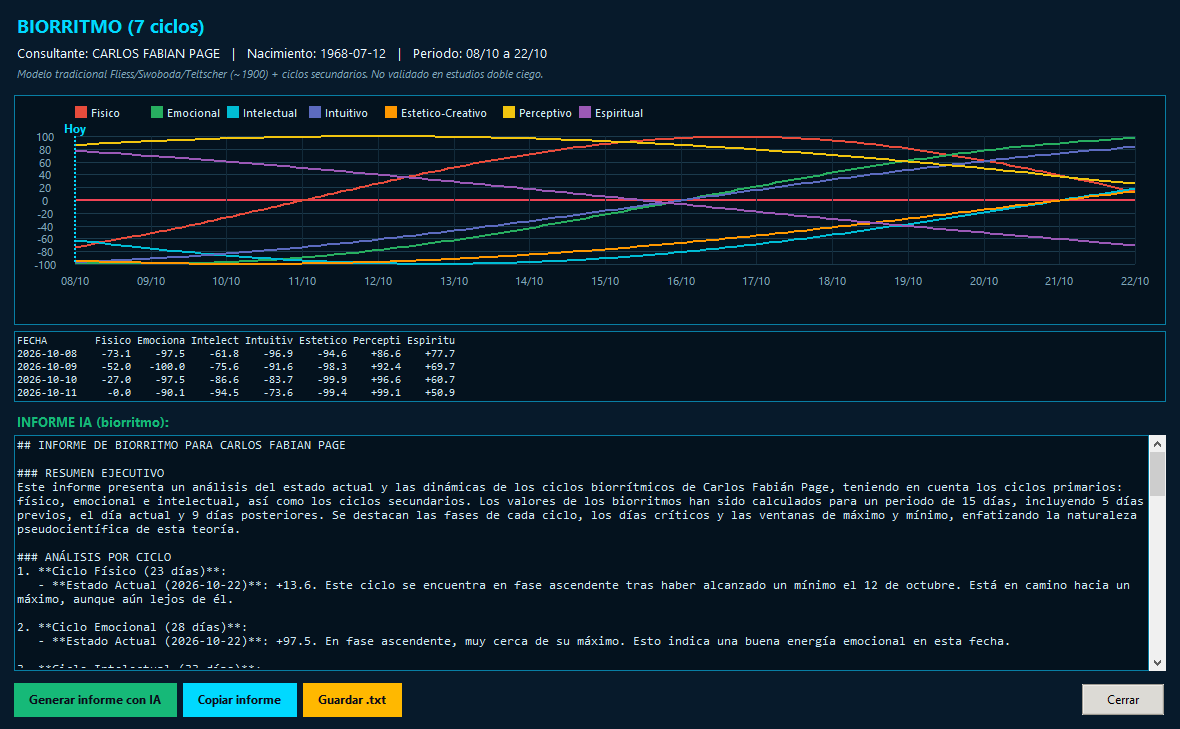Click the 100 label on chart y-axis
This screenshot has width=1180, height=729.
tap(45, 137)
